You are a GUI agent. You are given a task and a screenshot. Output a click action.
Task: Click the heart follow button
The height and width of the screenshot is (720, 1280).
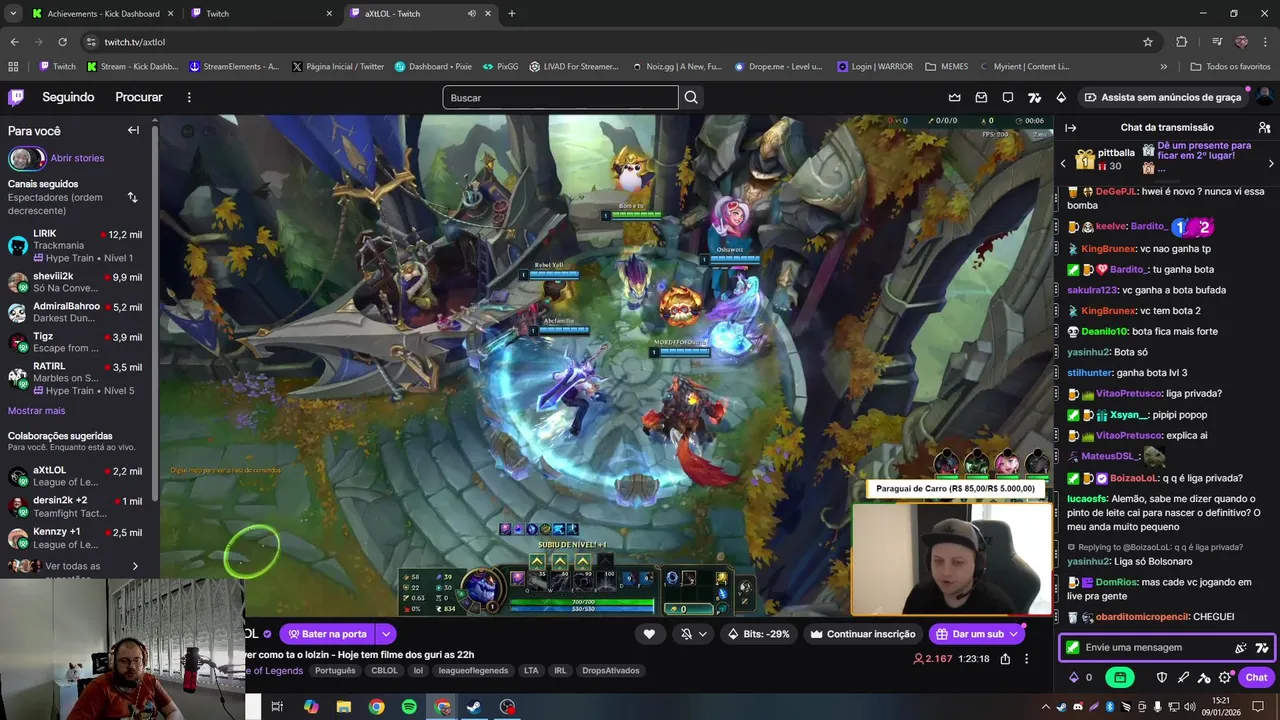pos(649,634)
